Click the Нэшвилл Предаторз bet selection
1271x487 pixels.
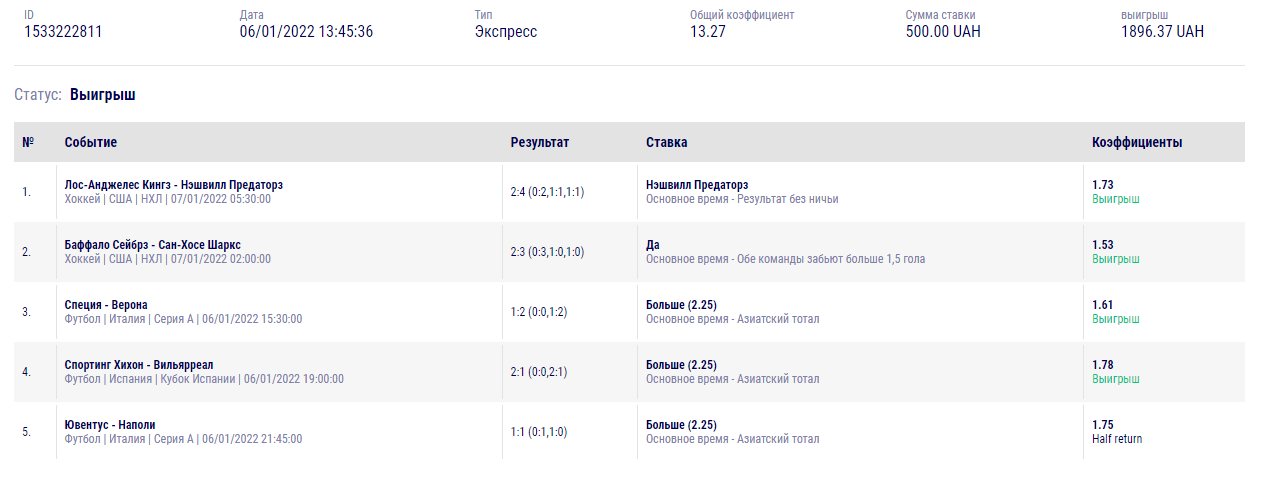(697, 185)
